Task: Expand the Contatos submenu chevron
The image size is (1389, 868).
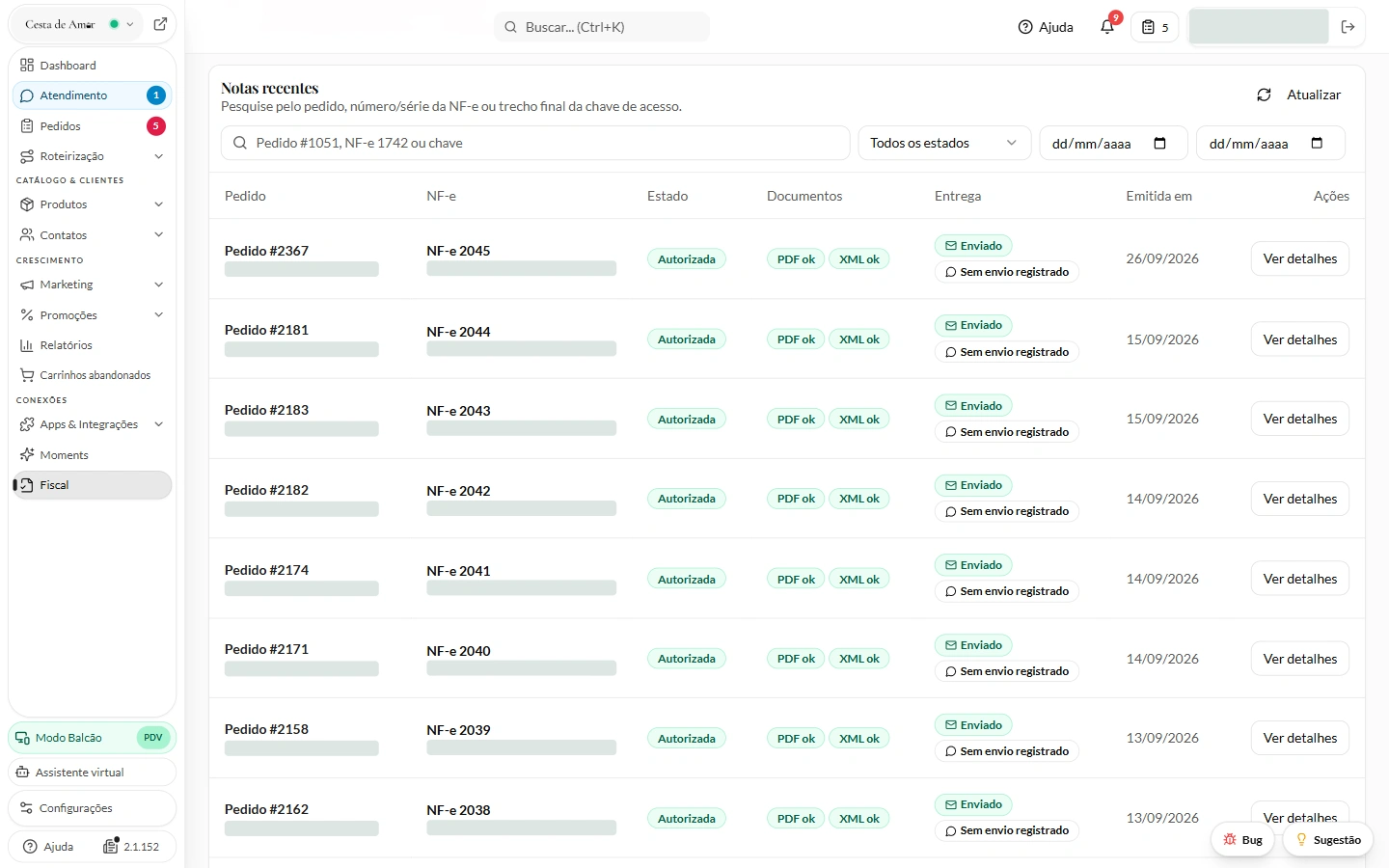Action: click(158, 234)
